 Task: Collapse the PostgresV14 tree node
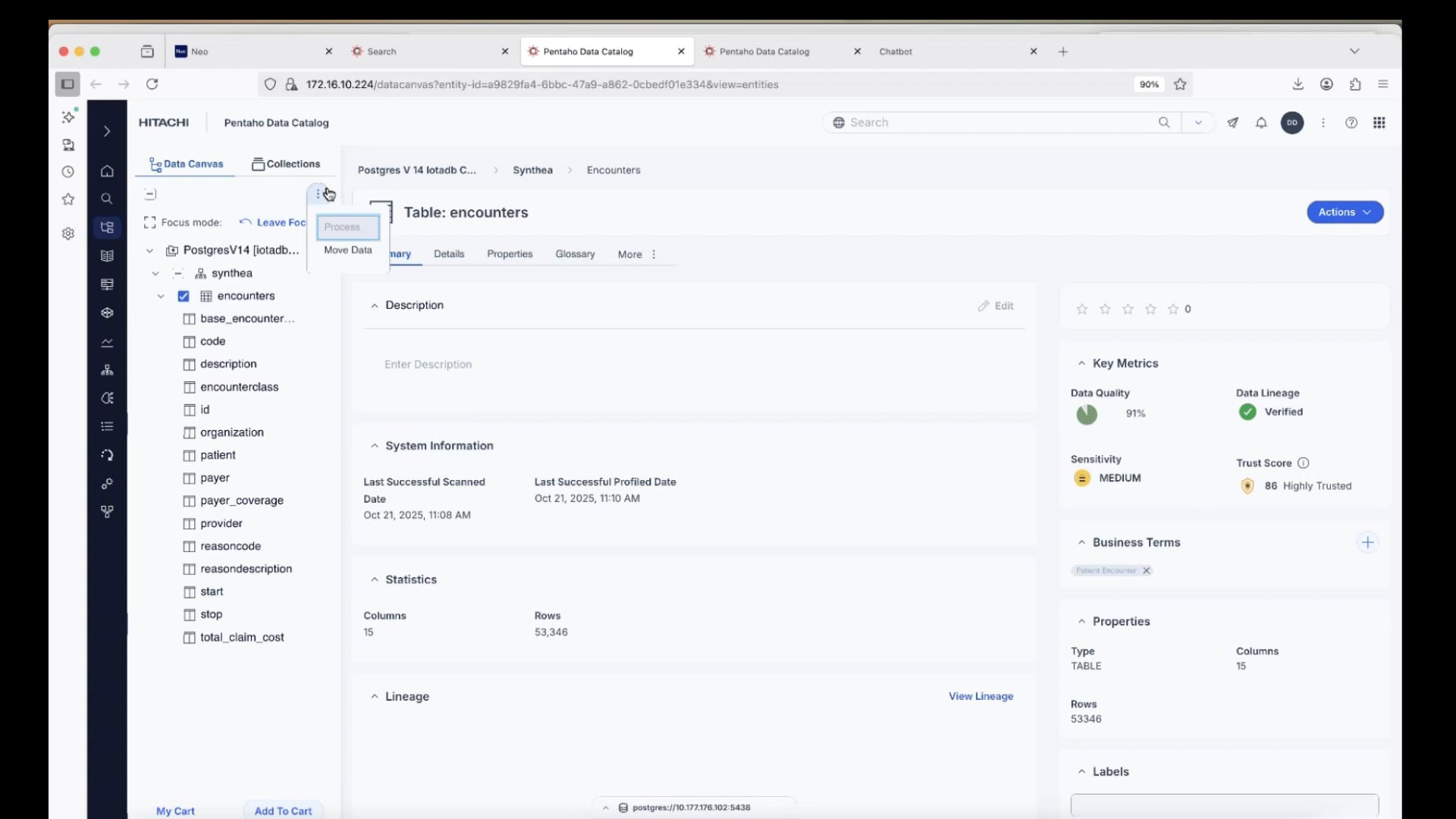pos(149,250)
